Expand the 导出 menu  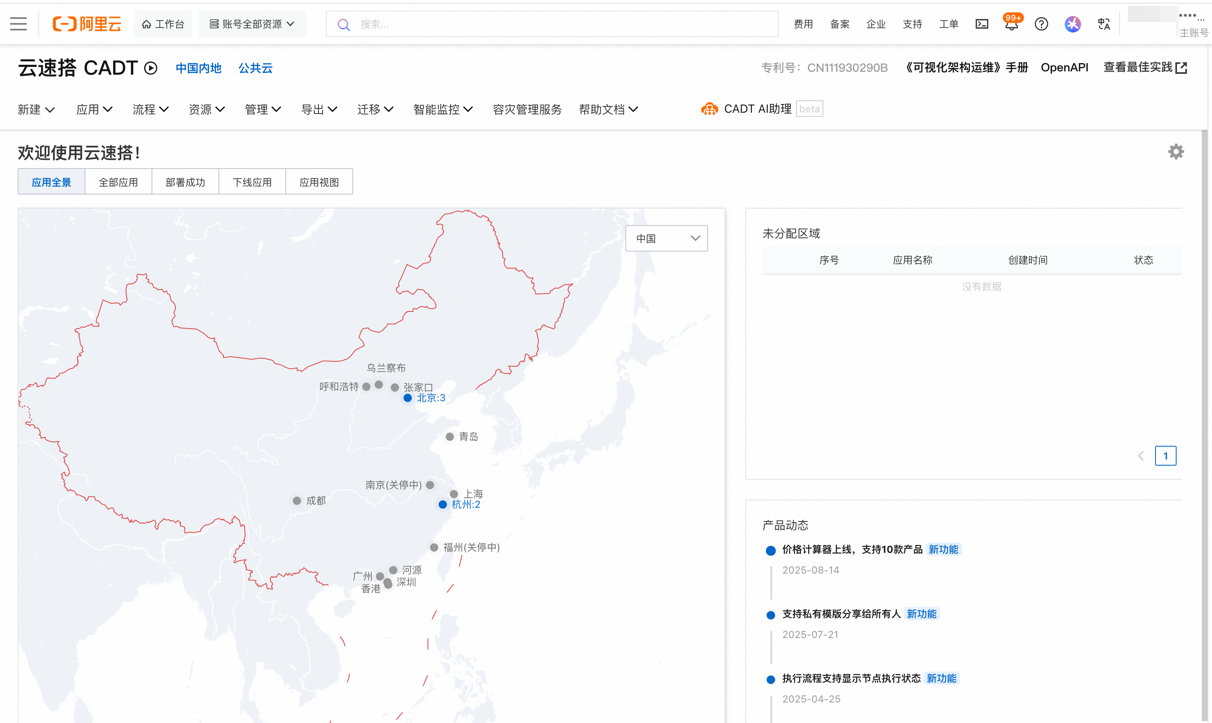(x=319, y=109)
